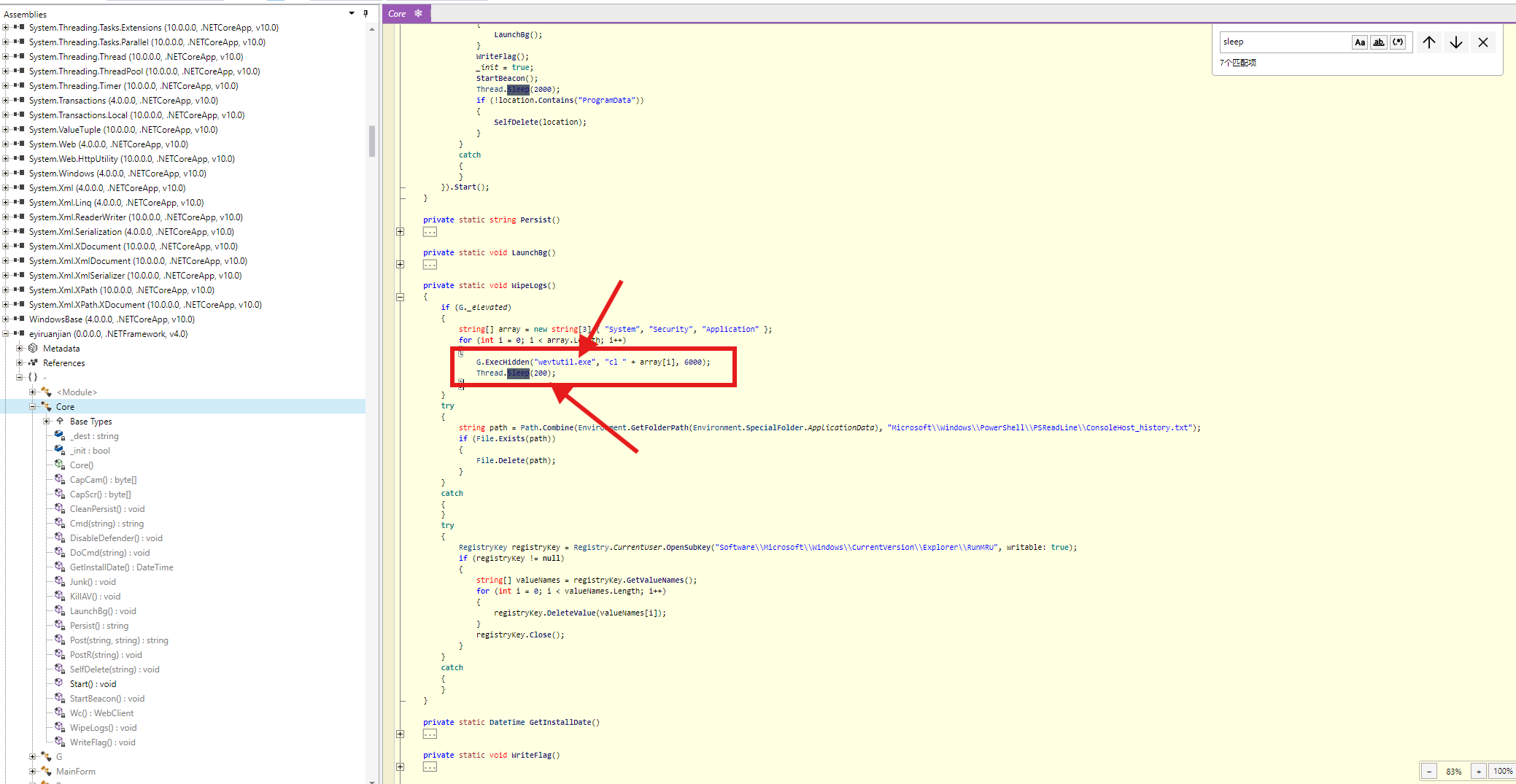Open the DisableDefender() method

(116, 538)
